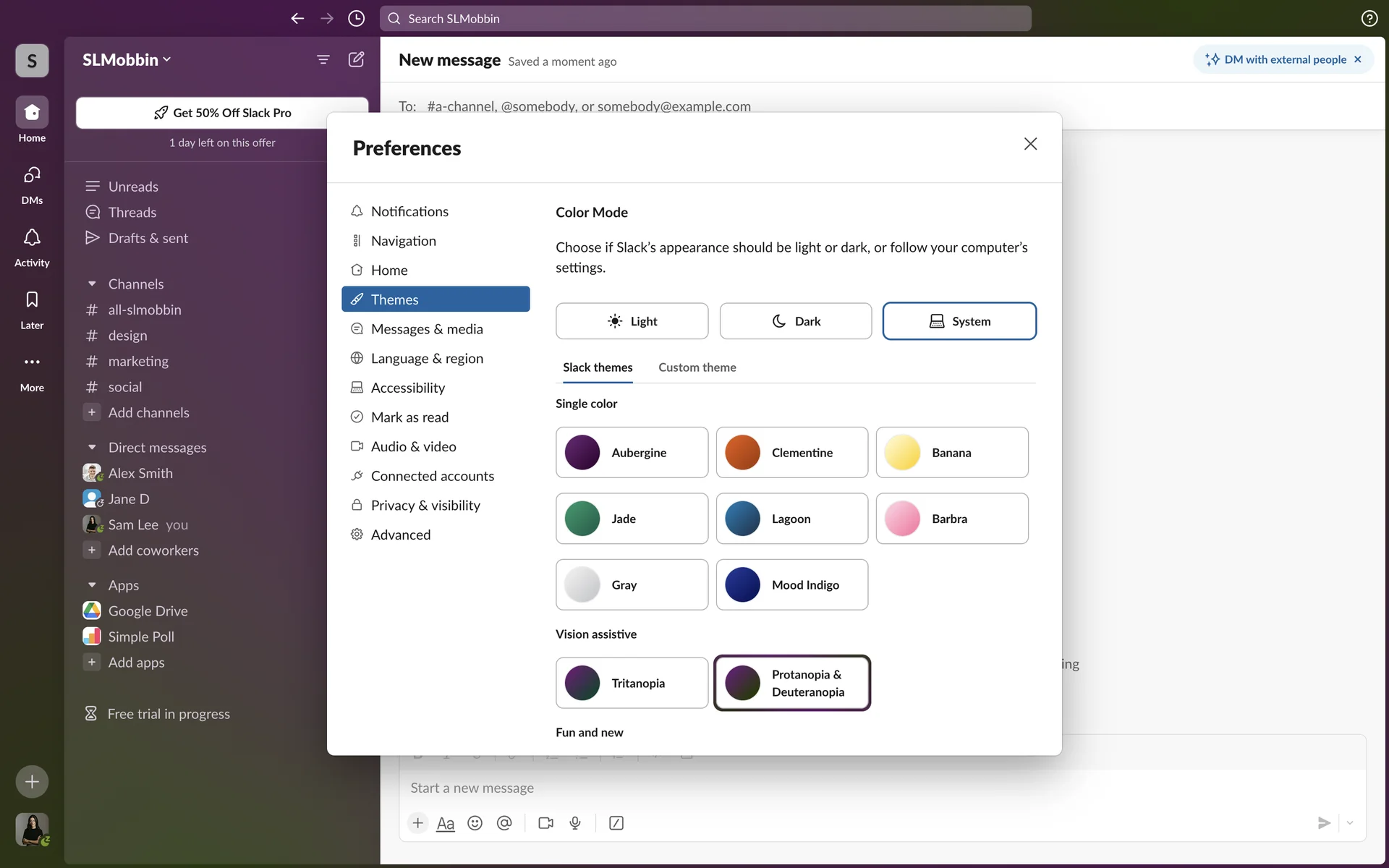Click the microphone audio clip icon
The width and height of the screenshot is (1389, 868).
[575, 823]
